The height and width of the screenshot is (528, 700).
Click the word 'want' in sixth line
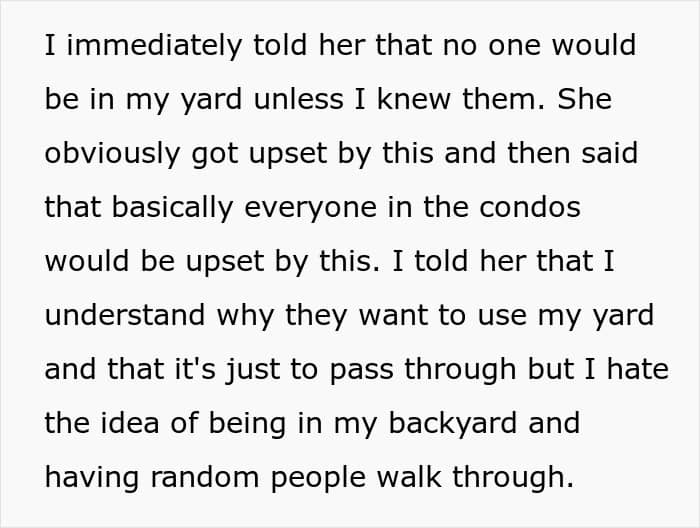coord(393,316)
